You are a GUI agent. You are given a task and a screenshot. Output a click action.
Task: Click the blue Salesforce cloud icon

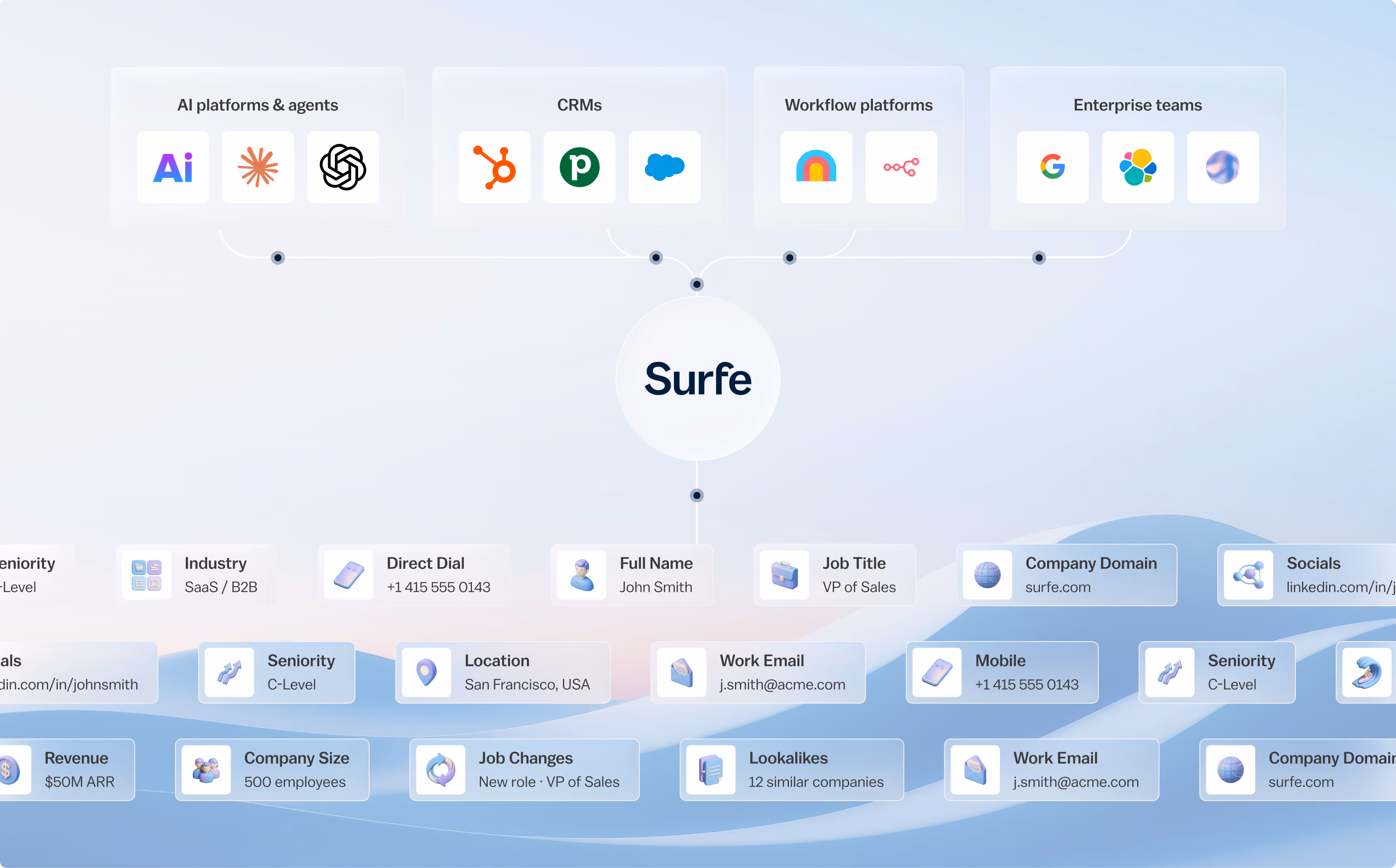664,167
